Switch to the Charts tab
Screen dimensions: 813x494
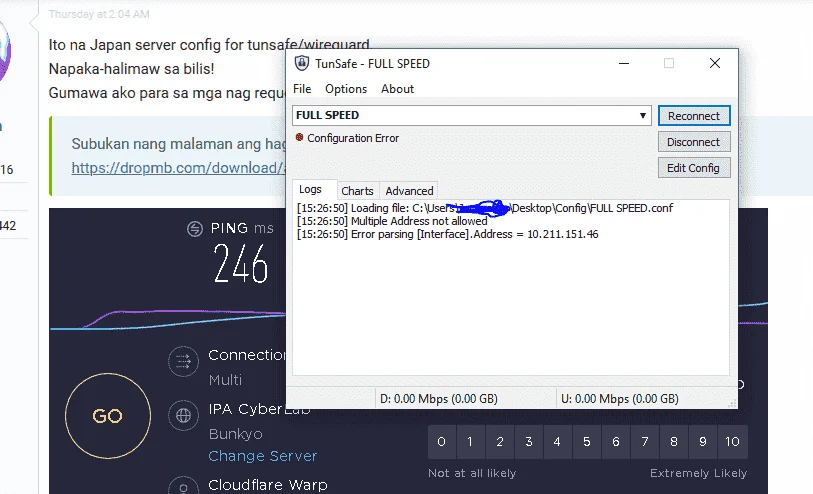(x=357, y=191)
